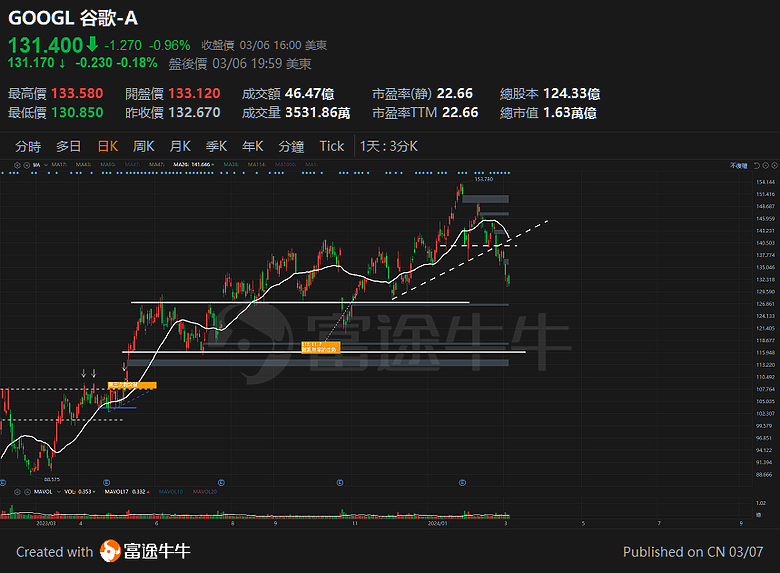Image resolution: width=780 pixels, height=573 pixels.
Task: Open the 分鐘 minute interval tab
Action: 292,147
